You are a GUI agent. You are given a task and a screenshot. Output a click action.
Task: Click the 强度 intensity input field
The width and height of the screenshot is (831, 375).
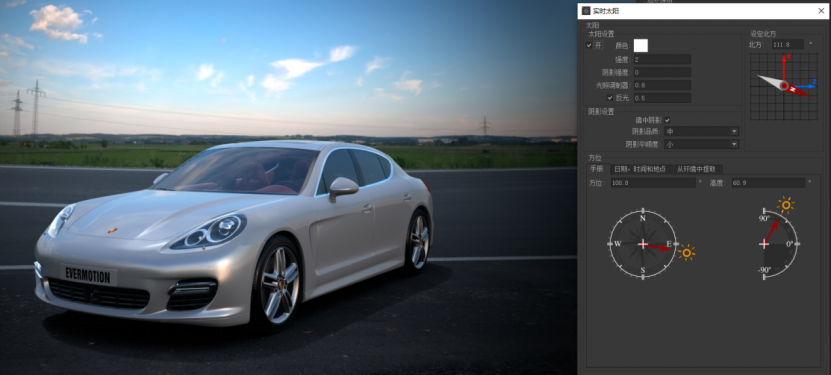pos(662,59)
